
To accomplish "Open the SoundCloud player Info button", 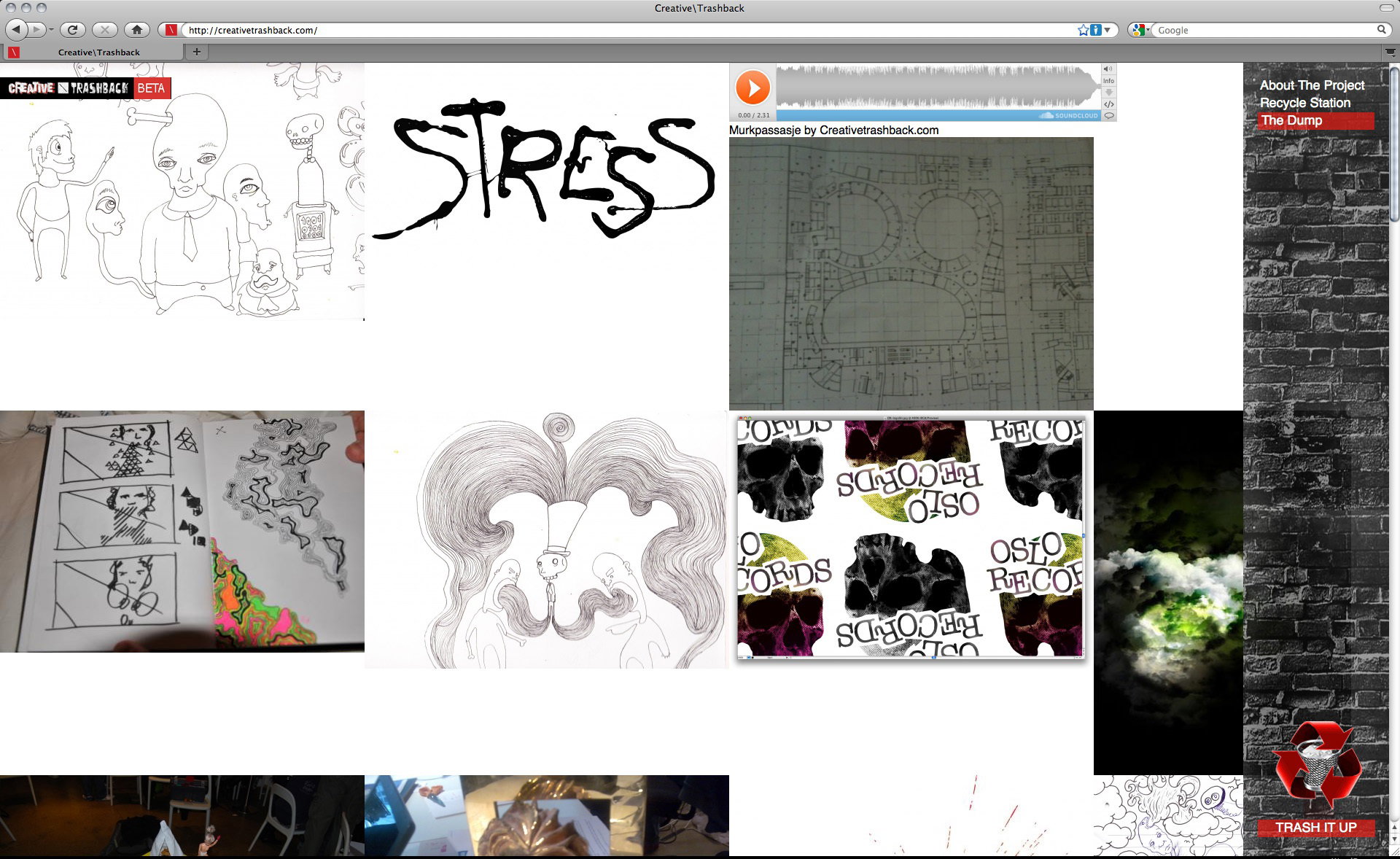I will pyautogui.click(x=1108, y=81).
